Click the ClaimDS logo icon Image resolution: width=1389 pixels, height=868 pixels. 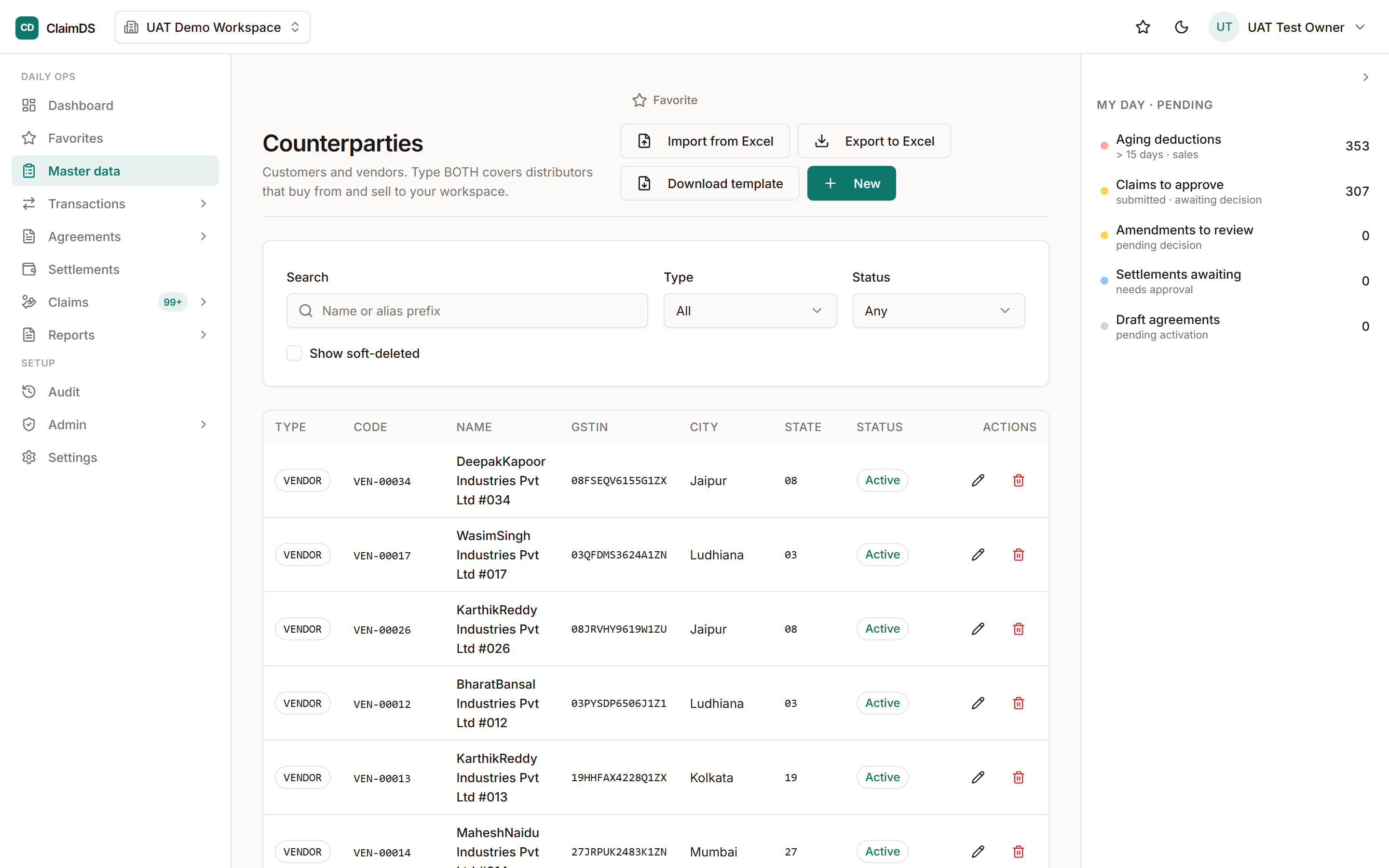point(27,27)
